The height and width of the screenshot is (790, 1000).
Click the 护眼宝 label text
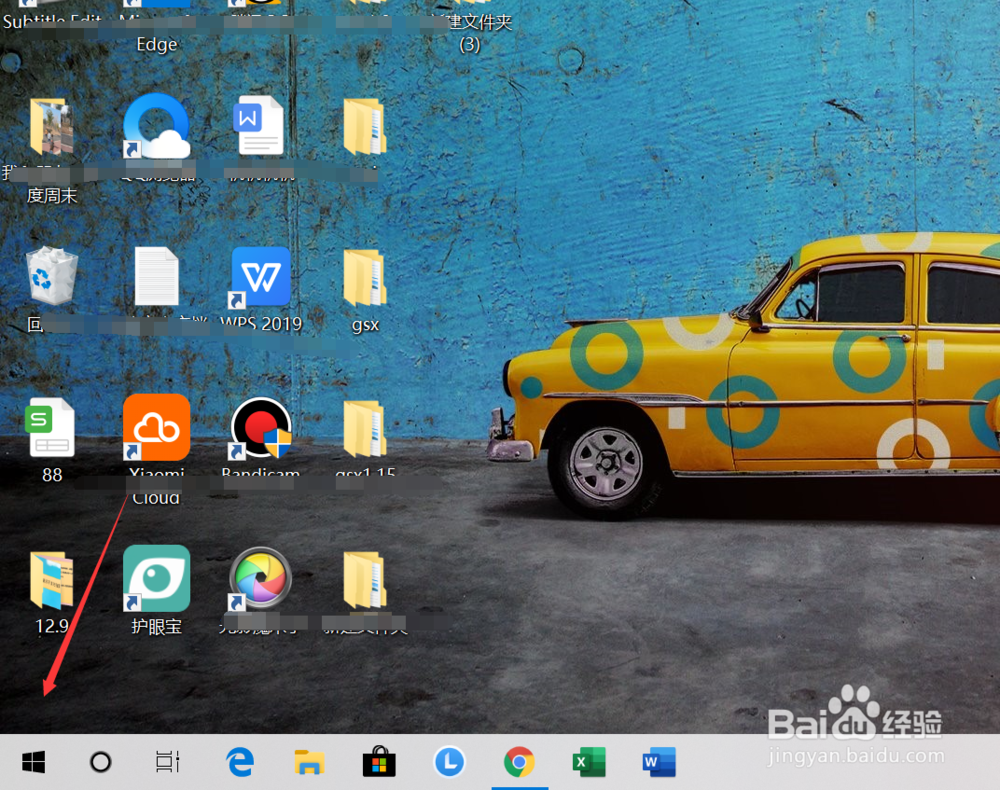click(156, 626)
